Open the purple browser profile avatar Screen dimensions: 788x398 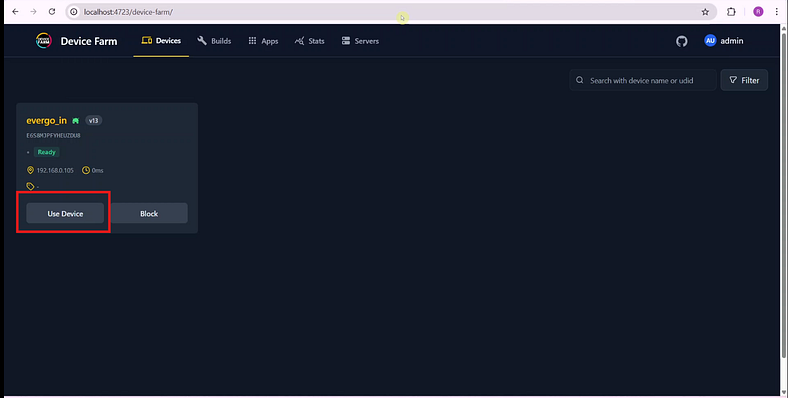click(758, 12)
